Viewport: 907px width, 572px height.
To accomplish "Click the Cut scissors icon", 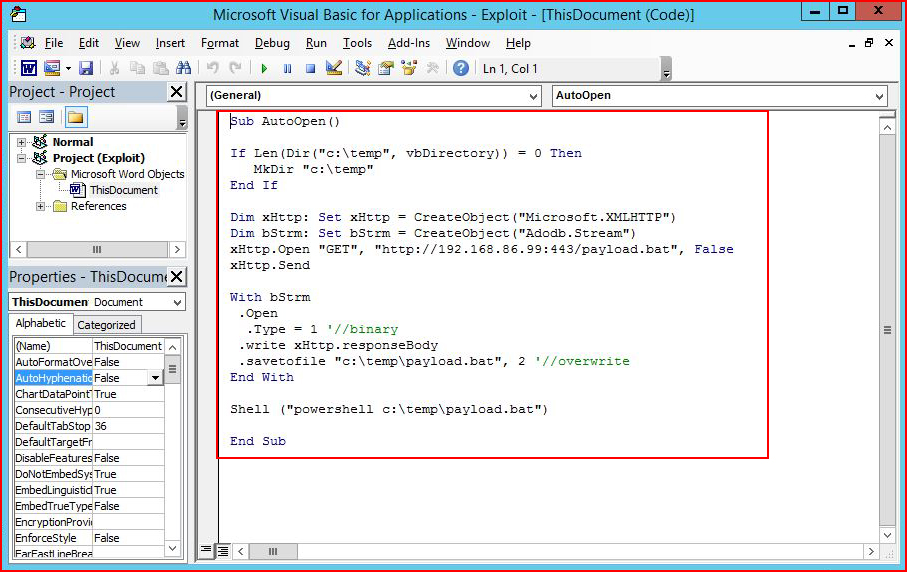I will [x=114, y=68].
